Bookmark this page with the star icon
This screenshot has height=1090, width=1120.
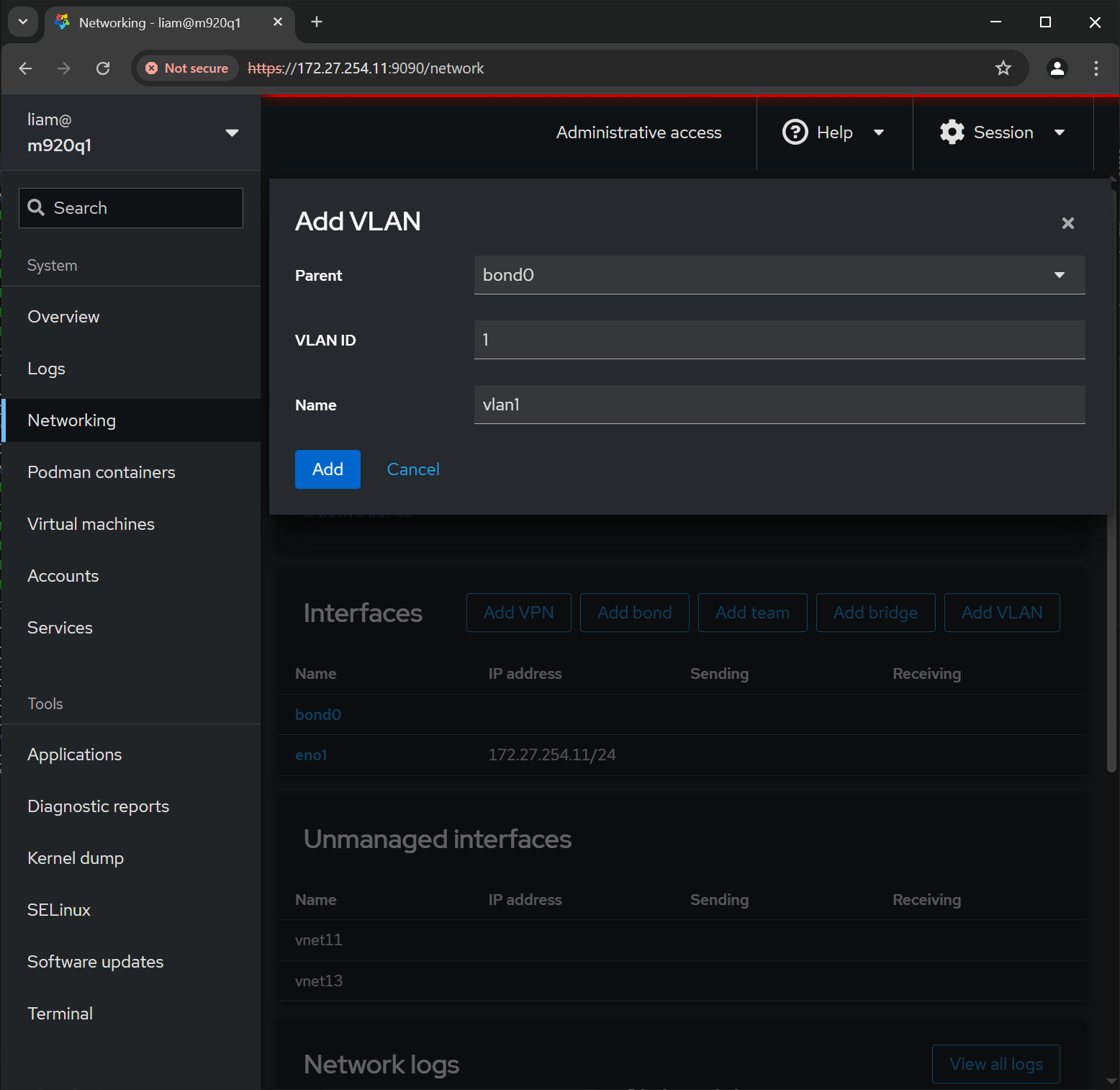[x=1003, y=68]
